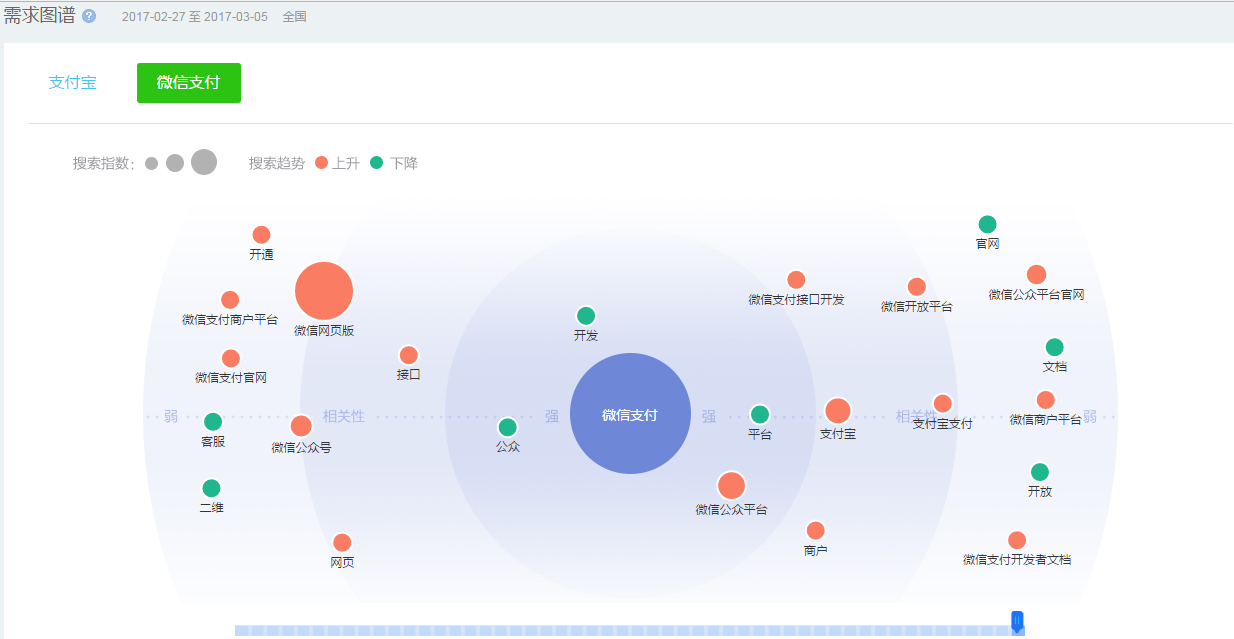Viewport: 1234px width, 639px height.
Task: Click the blue timeline slider handle
Action: point(1017,622)
